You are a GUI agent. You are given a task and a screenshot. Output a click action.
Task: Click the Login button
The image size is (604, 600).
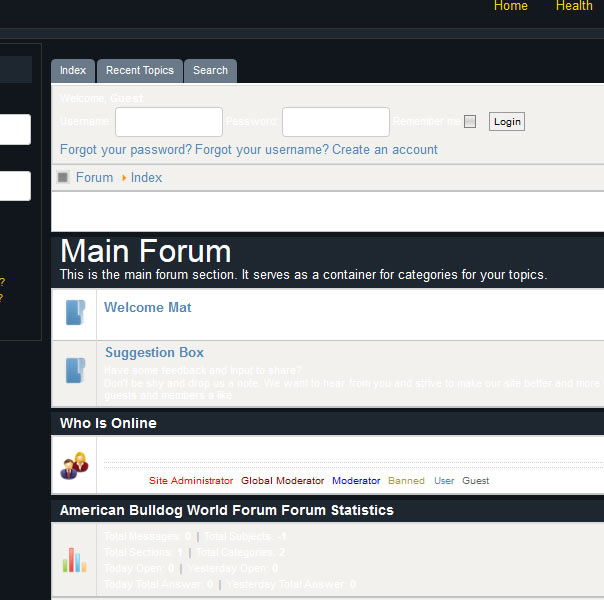coord(507,122)
